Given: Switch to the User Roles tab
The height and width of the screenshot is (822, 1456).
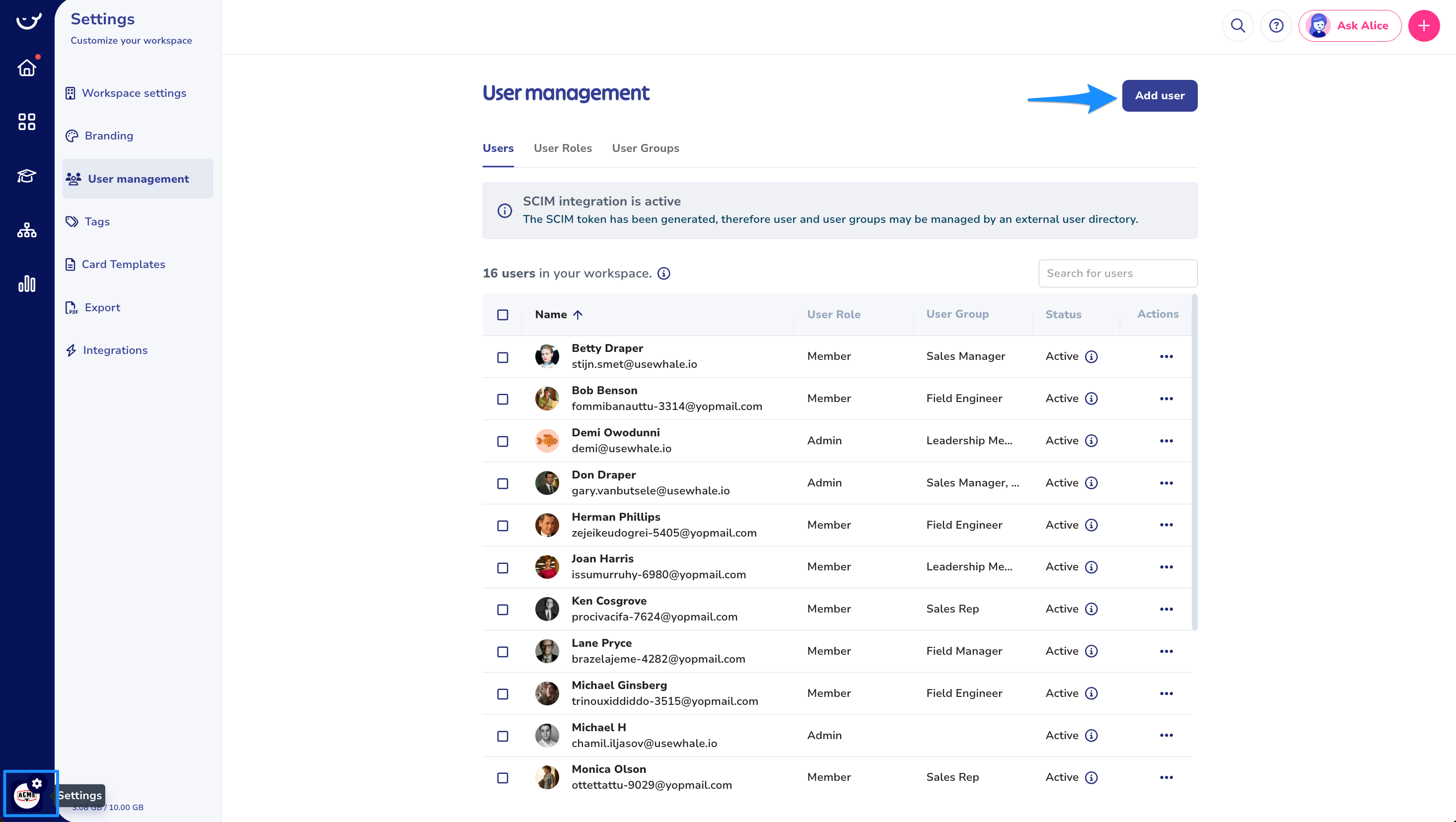Looking at the screenshot, I should click(x=563, y=148).
